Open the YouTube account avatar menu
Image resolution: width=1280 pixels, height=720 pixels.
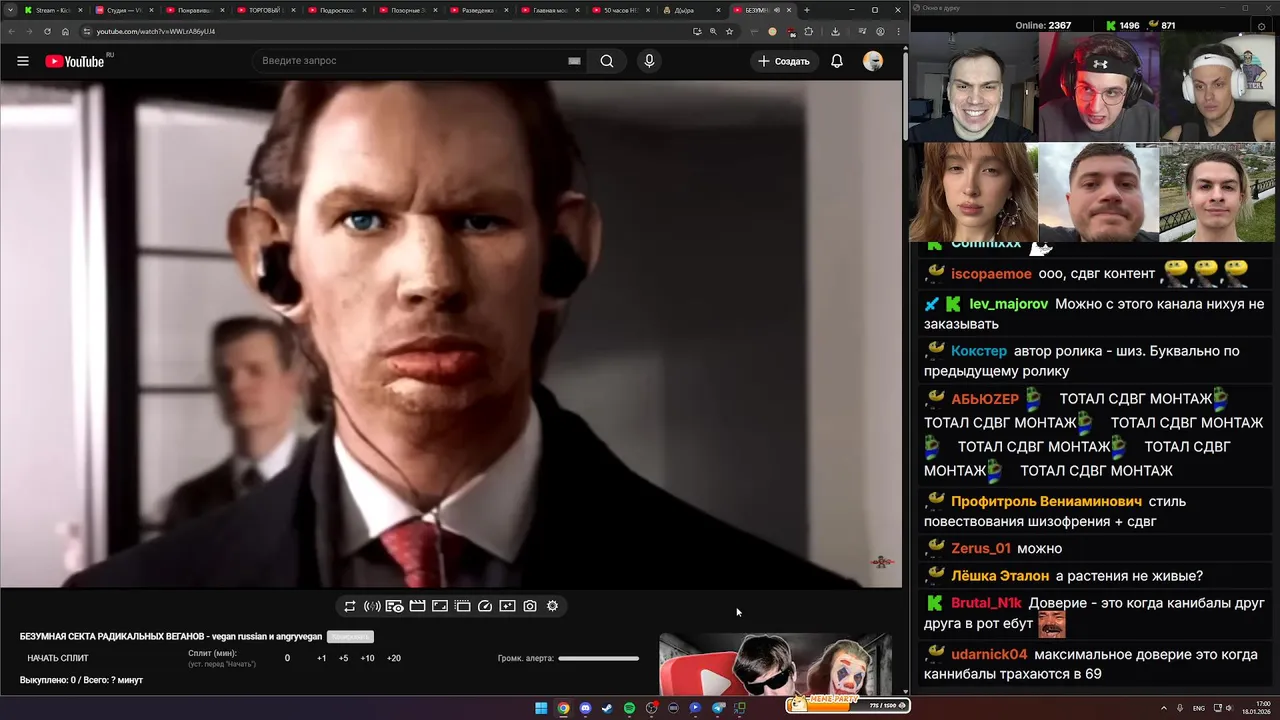point(873,61)
